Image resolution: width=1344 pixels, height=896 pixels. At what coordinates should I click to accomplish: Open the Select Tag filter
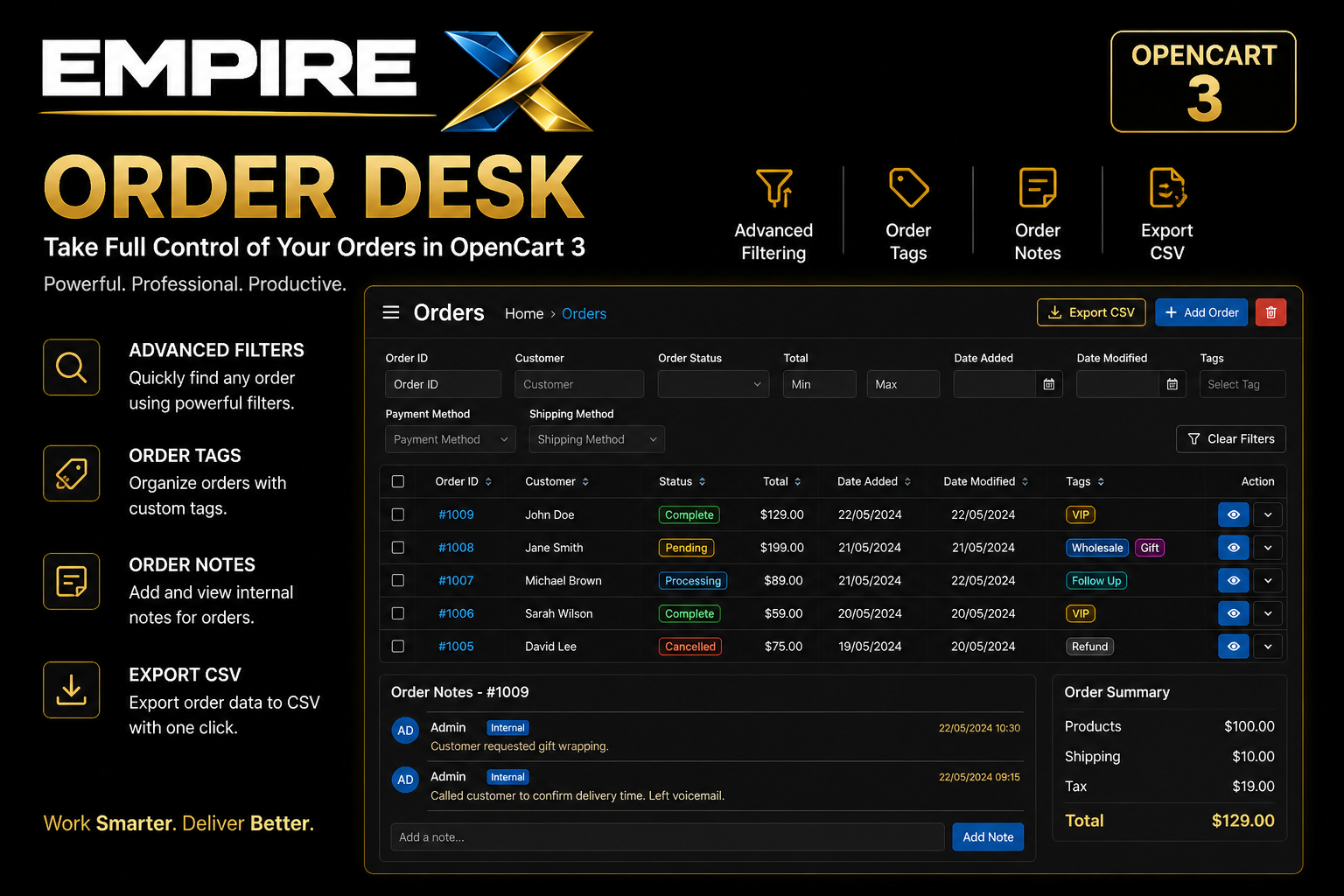click(x=1242, y=384)
